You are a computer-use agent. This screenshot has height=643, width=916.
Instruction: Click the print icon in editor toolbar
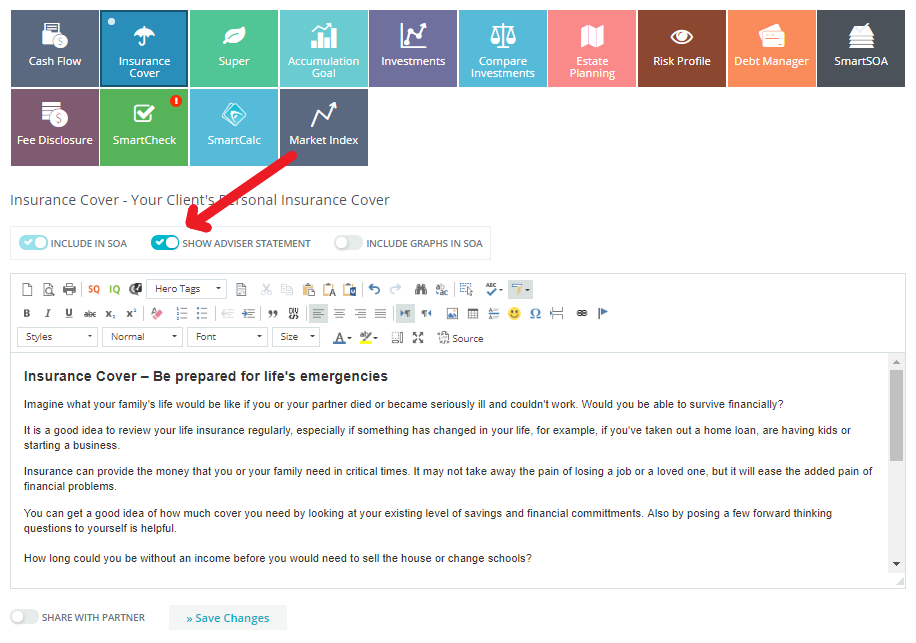point(70,289)
